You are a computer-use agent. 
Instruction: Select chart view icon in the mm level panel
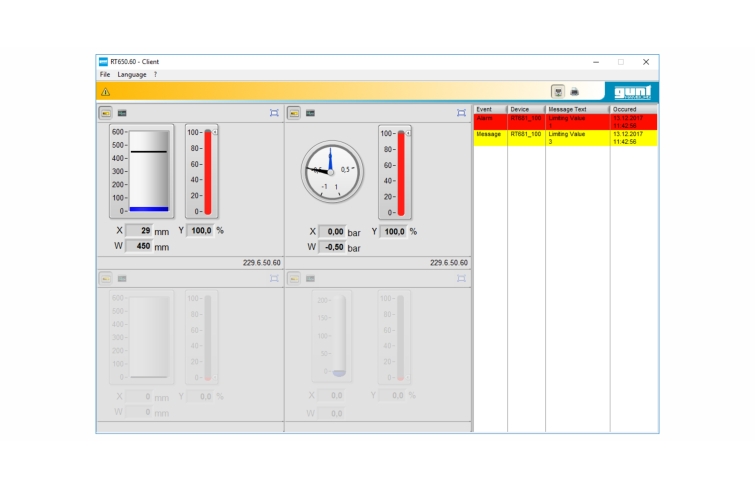(122, 113)
